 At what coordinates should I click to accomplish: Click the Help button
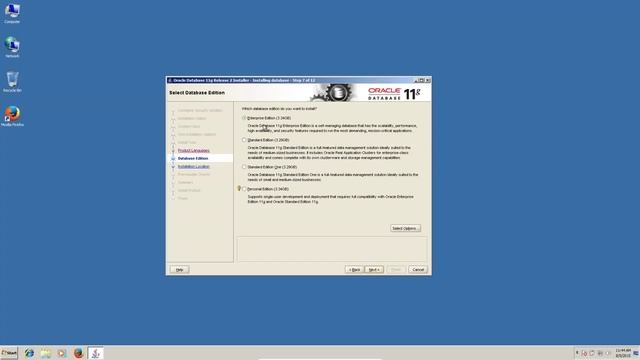click(x=179, y=269)
